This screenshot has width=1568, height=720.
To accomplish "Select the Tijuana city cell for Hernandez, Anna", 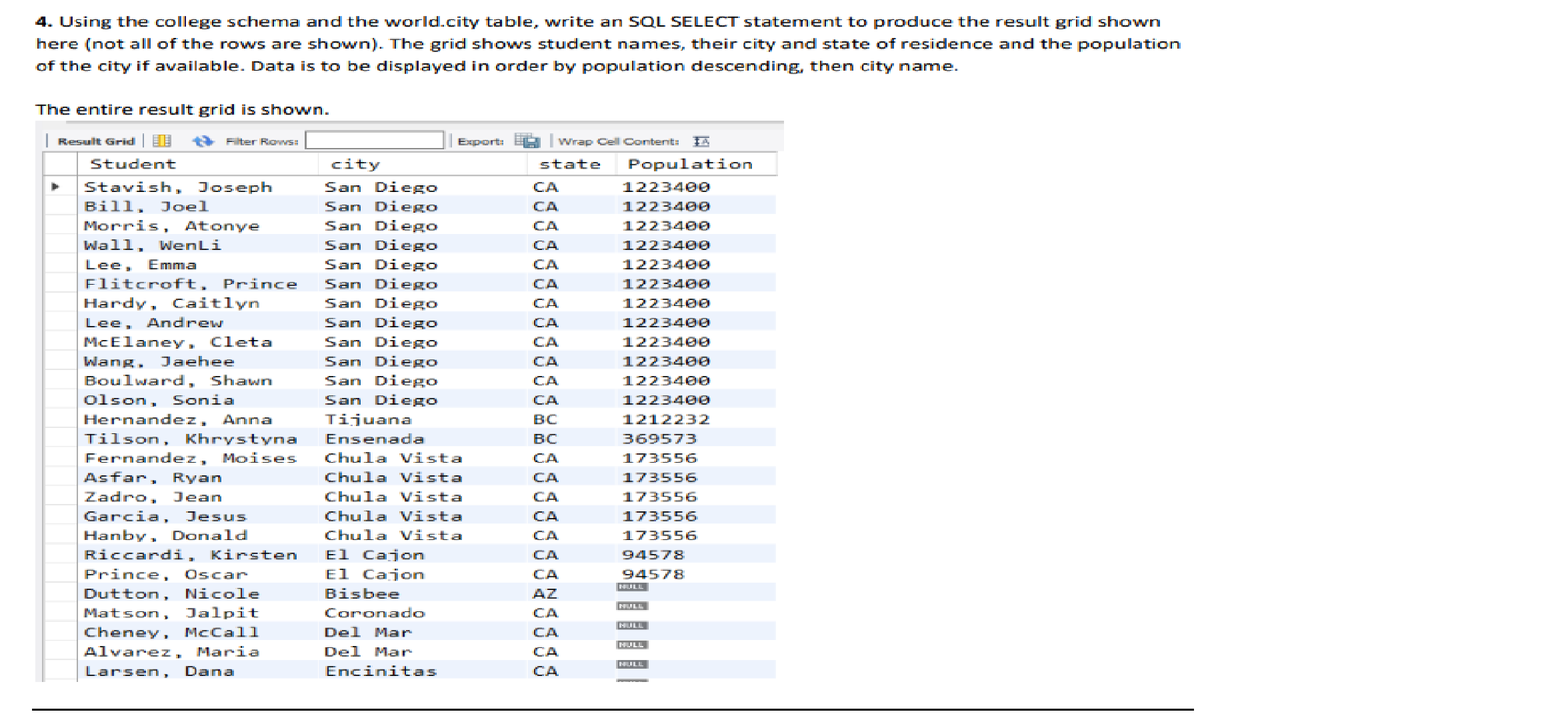I will coord(369,419).
